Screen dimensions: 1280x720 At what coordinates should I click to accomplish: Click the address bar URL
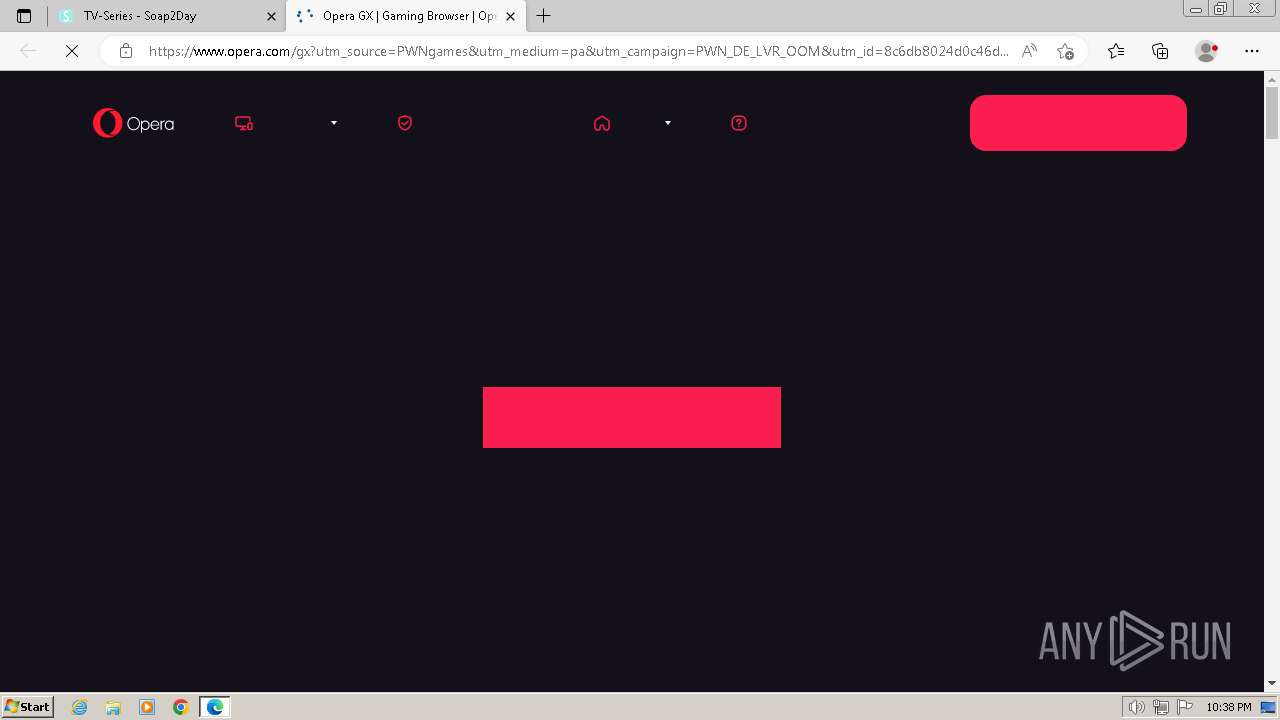[x=578, y=51]
